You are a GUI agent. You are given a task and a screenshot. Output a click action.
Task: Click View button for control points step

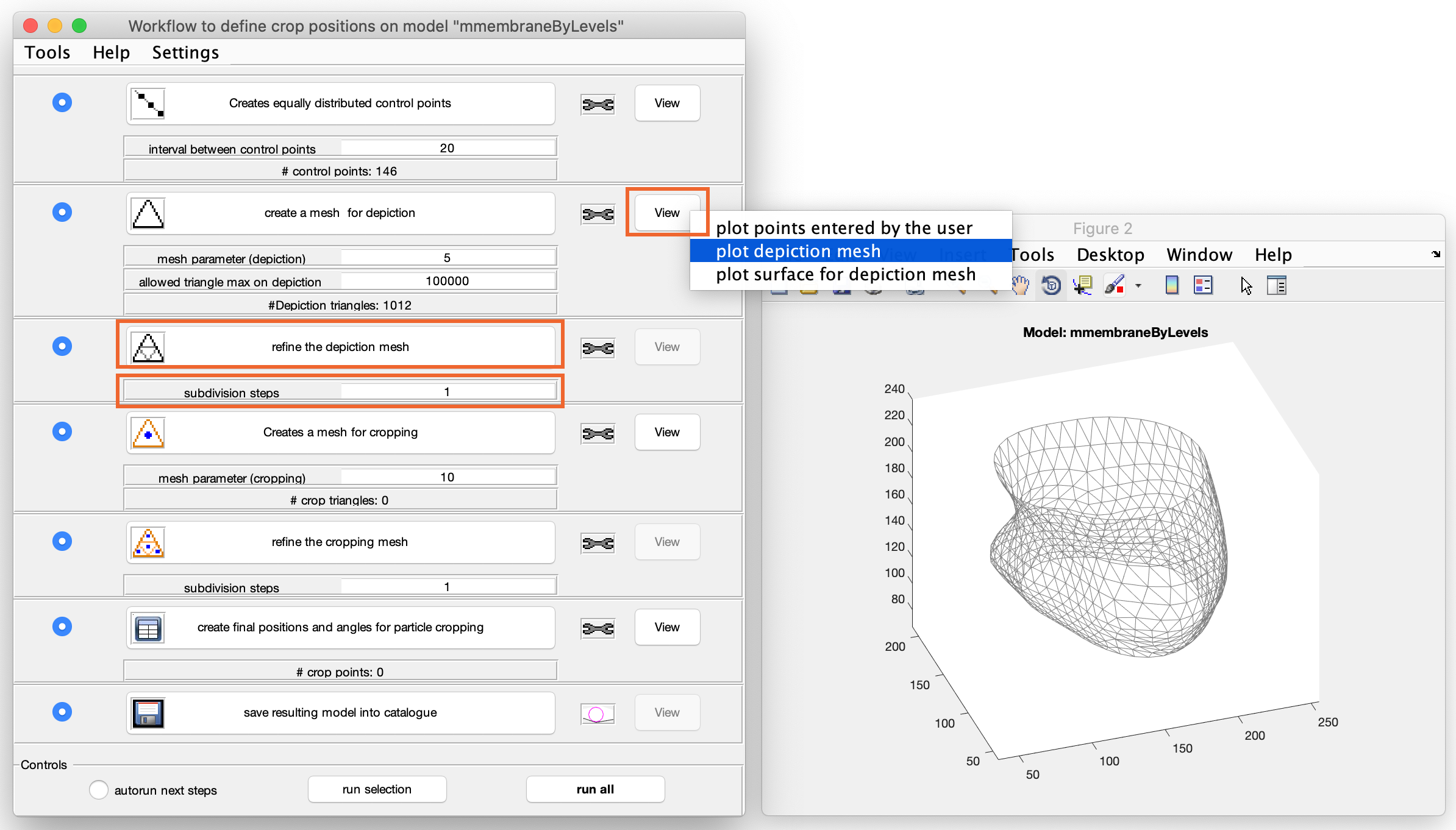667,103
